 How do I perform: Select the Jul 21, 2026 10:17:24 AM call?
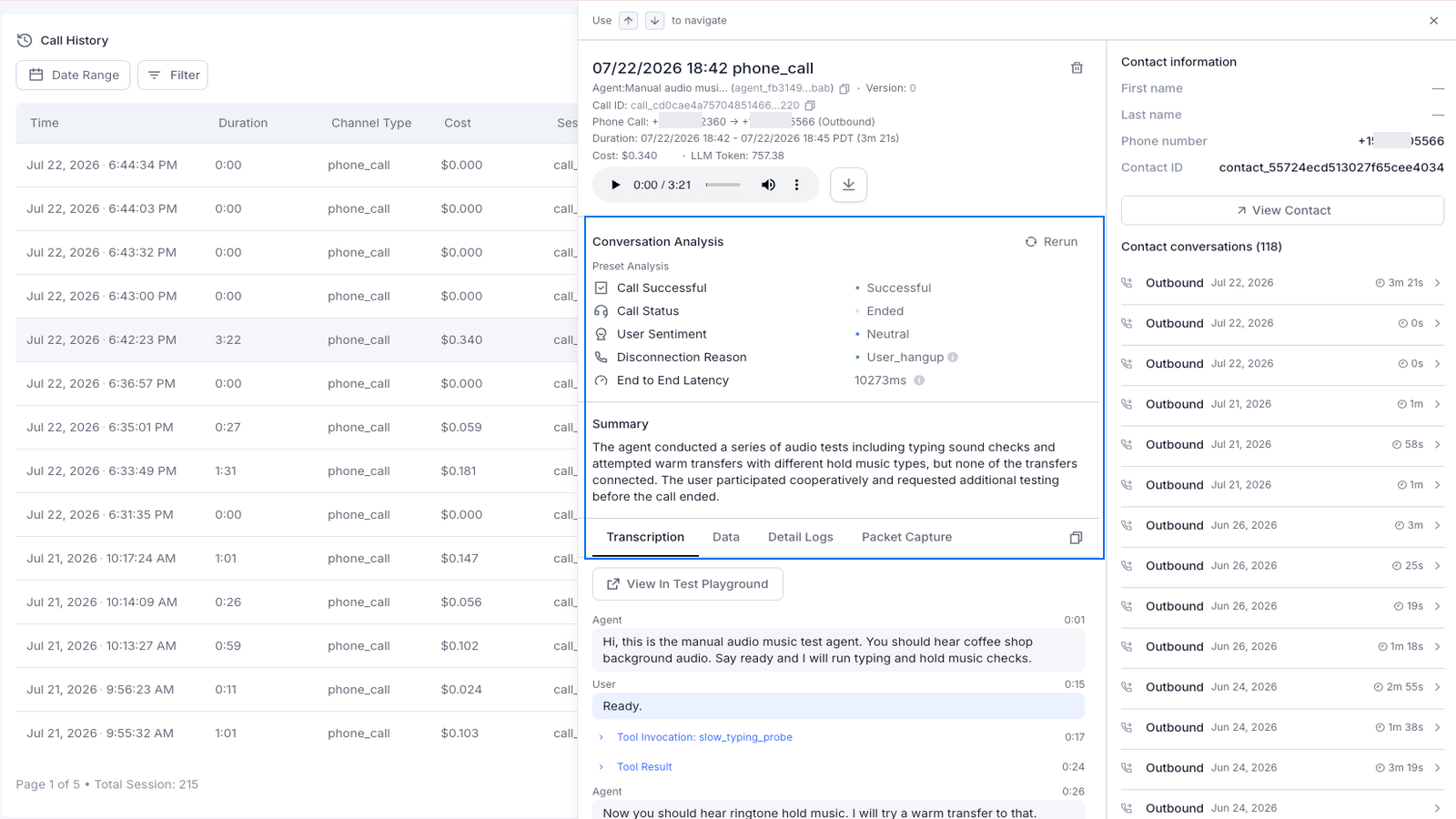click(x=297, y=559)
